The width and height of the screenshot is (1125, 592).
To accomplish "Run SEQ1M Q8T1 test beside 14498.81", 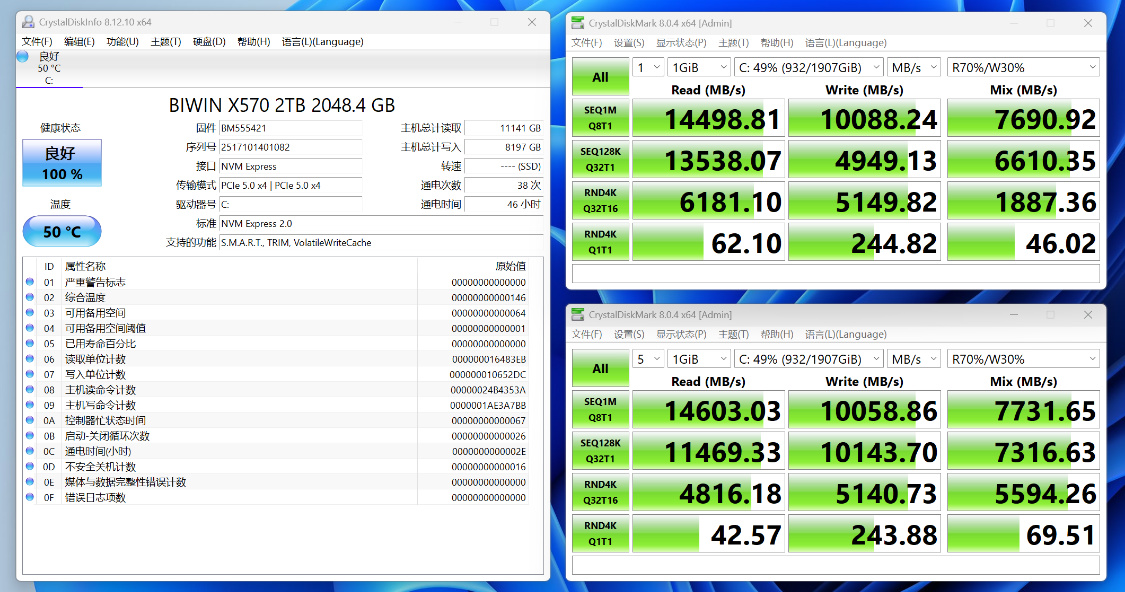I will 601,118.
